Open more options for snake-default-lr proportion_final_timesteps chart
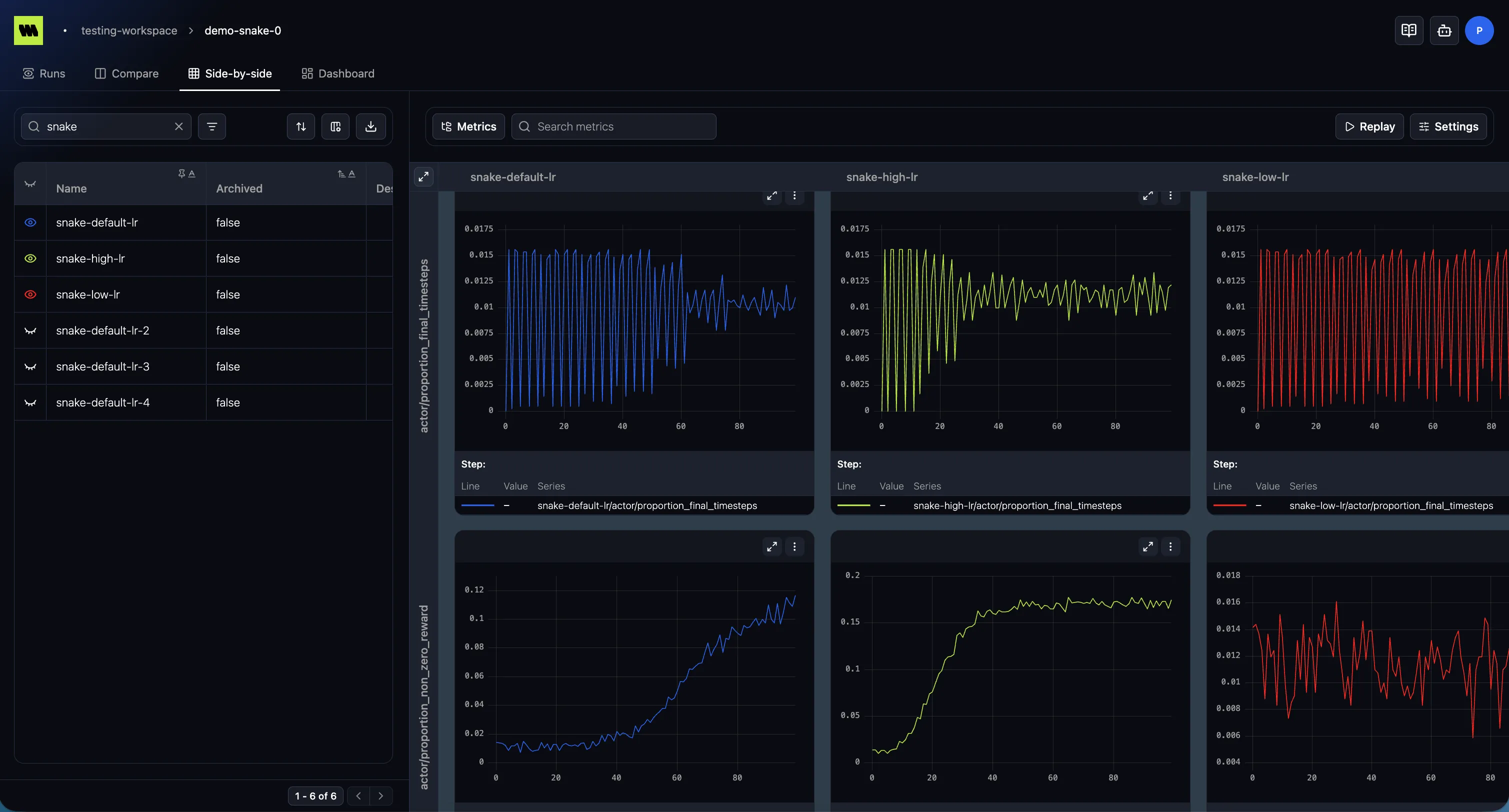1509x812 pixels. point(794,195)
